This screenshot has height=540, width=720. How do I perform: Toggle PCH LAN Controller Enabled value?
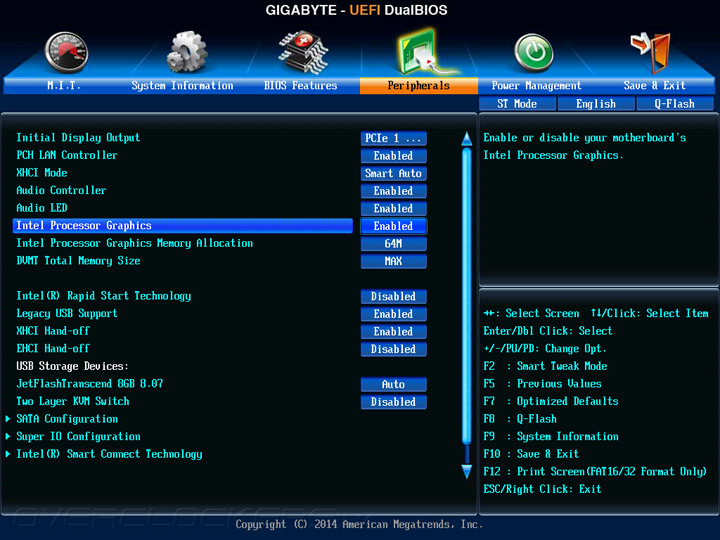394,156
